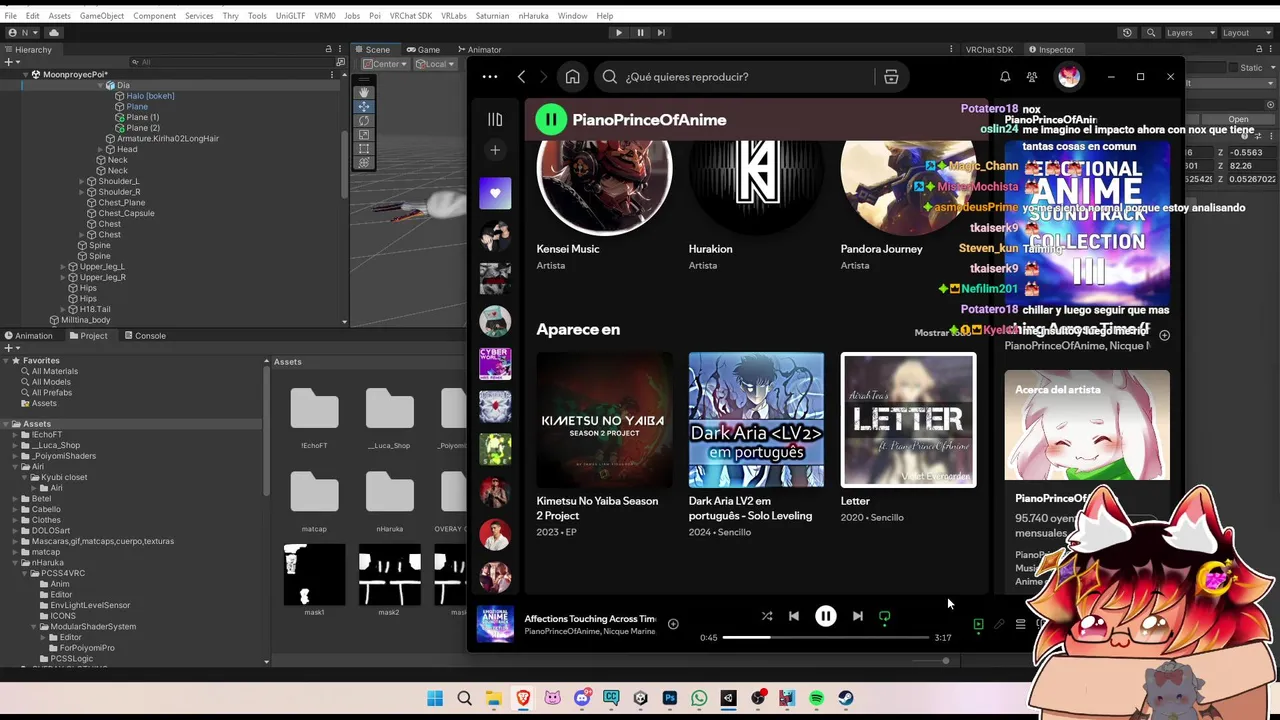Open WhatsApp from the taskbar
Viewport: 1280px width, 720px height.
tap(699, 698)
